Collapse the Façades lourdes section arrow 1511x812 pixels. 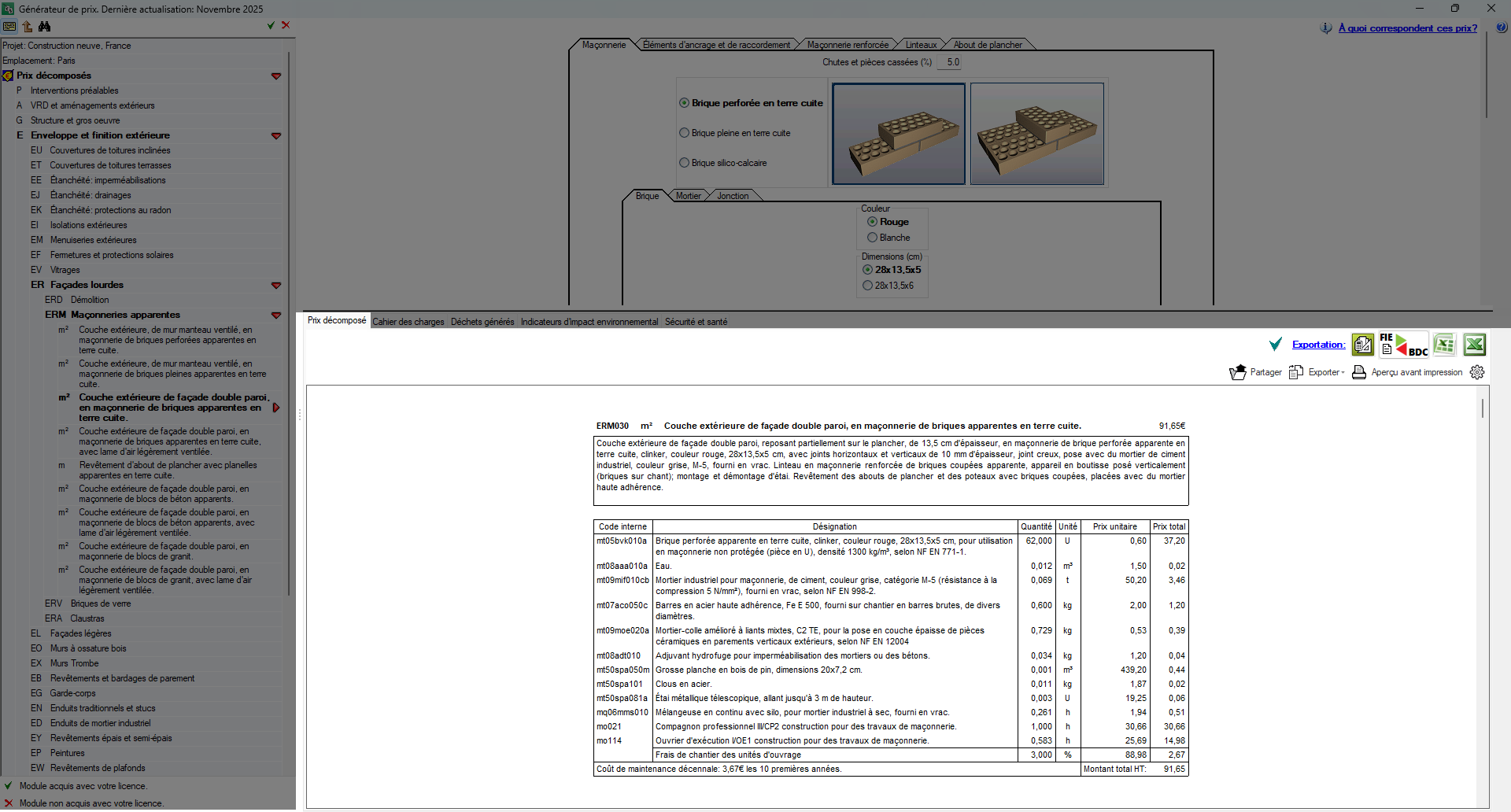(x=276, y=286)
